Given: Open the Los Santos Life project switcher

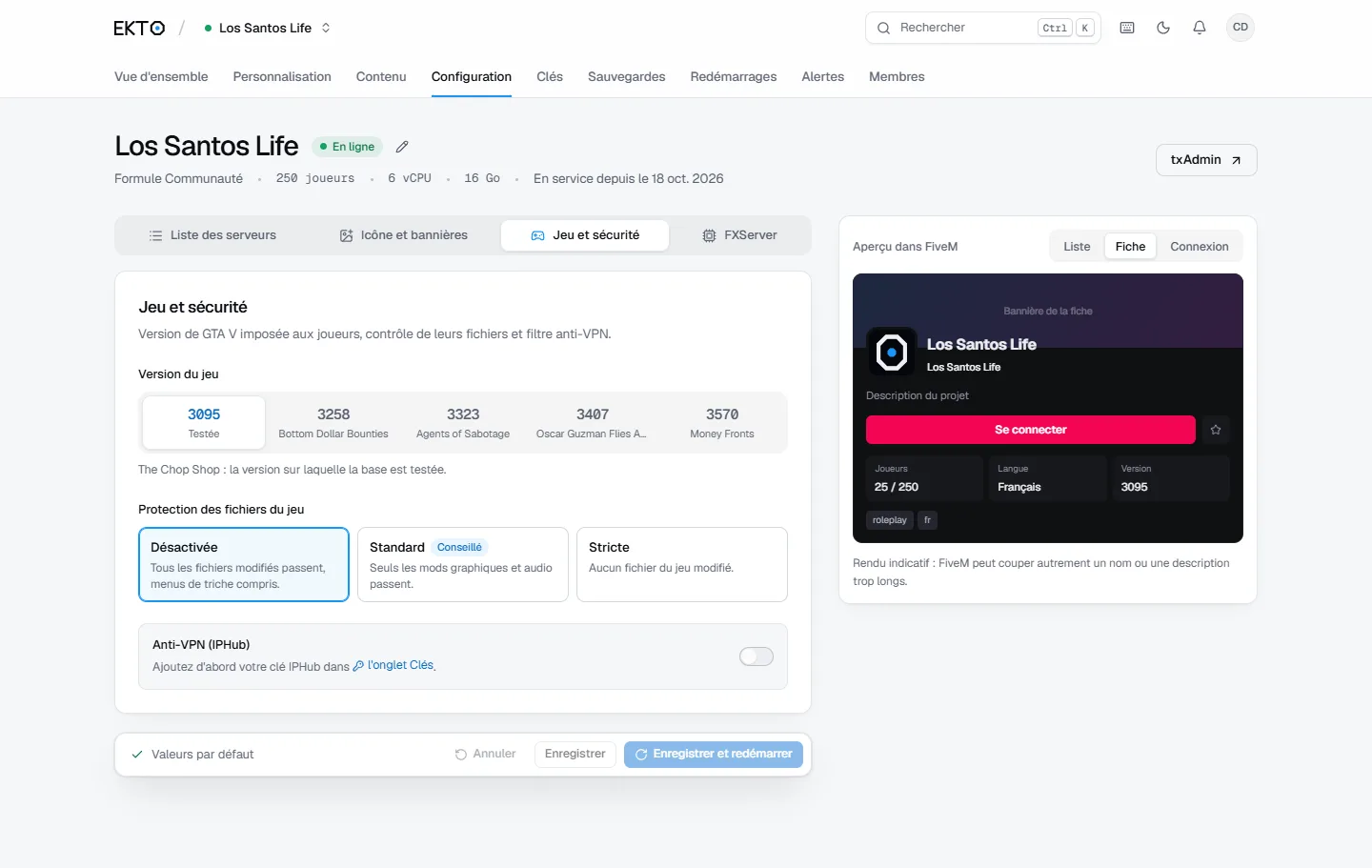Looking at the screenshot, I should (268, 28).
